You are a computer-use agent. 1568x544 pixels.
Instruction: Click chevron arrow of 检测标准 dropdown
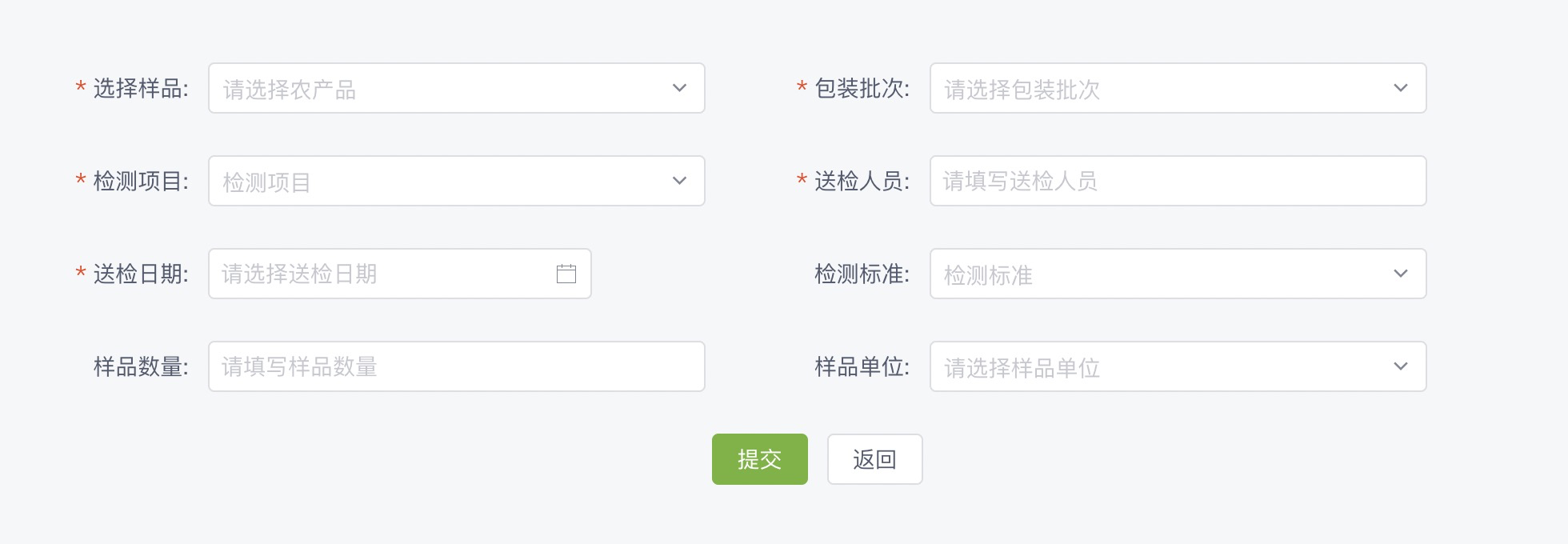(1401, 274)
